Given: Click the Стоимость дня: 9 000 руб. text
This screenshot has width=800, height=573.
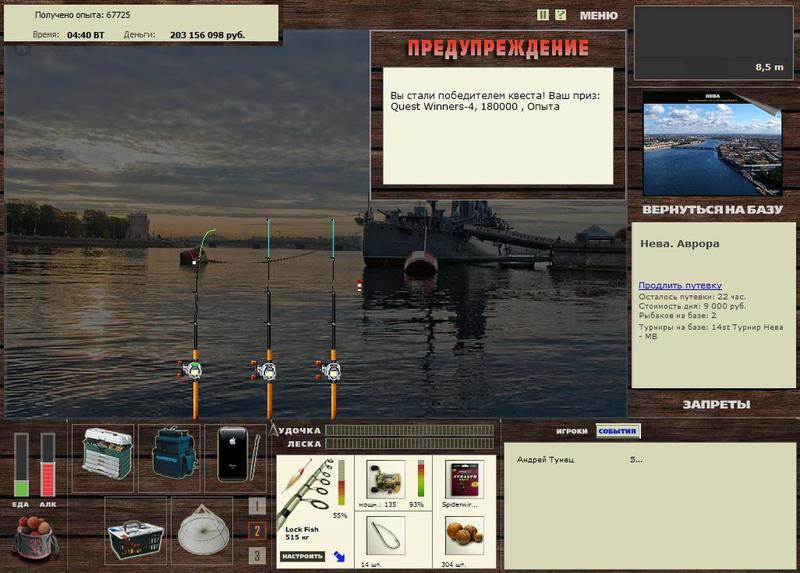Looking at the screenshot, I should click(692, 306).
